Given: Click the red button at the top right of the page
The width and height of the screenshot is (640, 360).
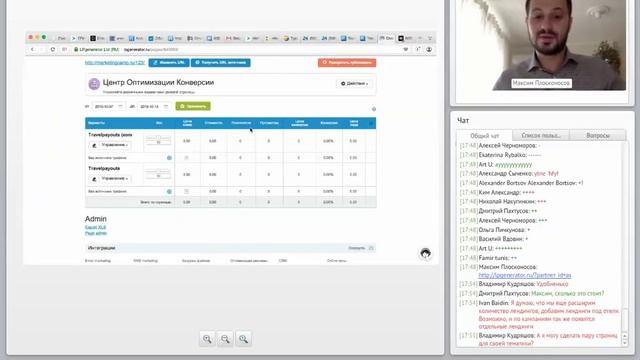Looking at the screenshot, I should [347, 62].
